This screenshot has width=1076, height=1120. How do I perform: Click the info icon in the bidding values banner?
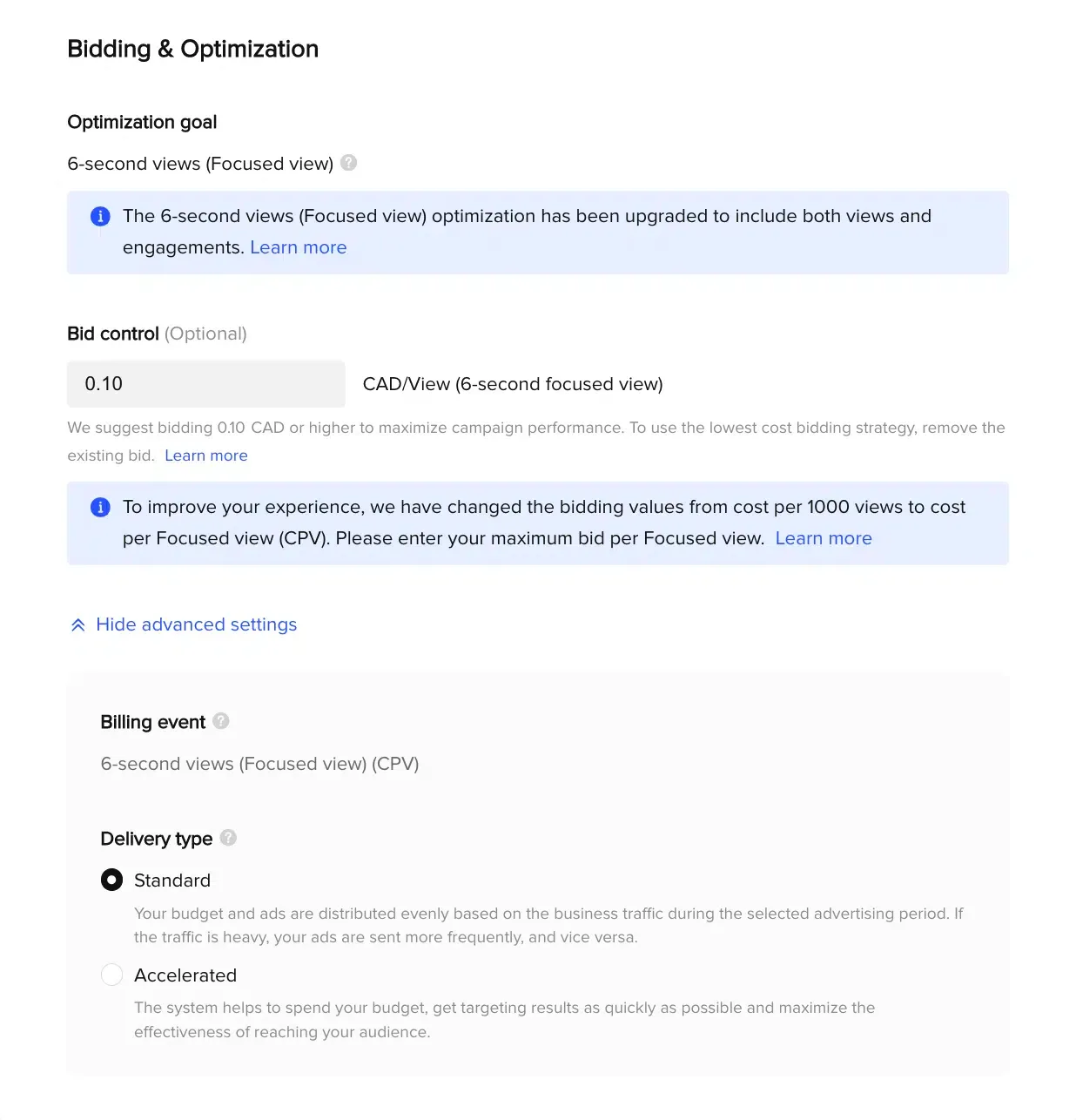click(100, 507)
